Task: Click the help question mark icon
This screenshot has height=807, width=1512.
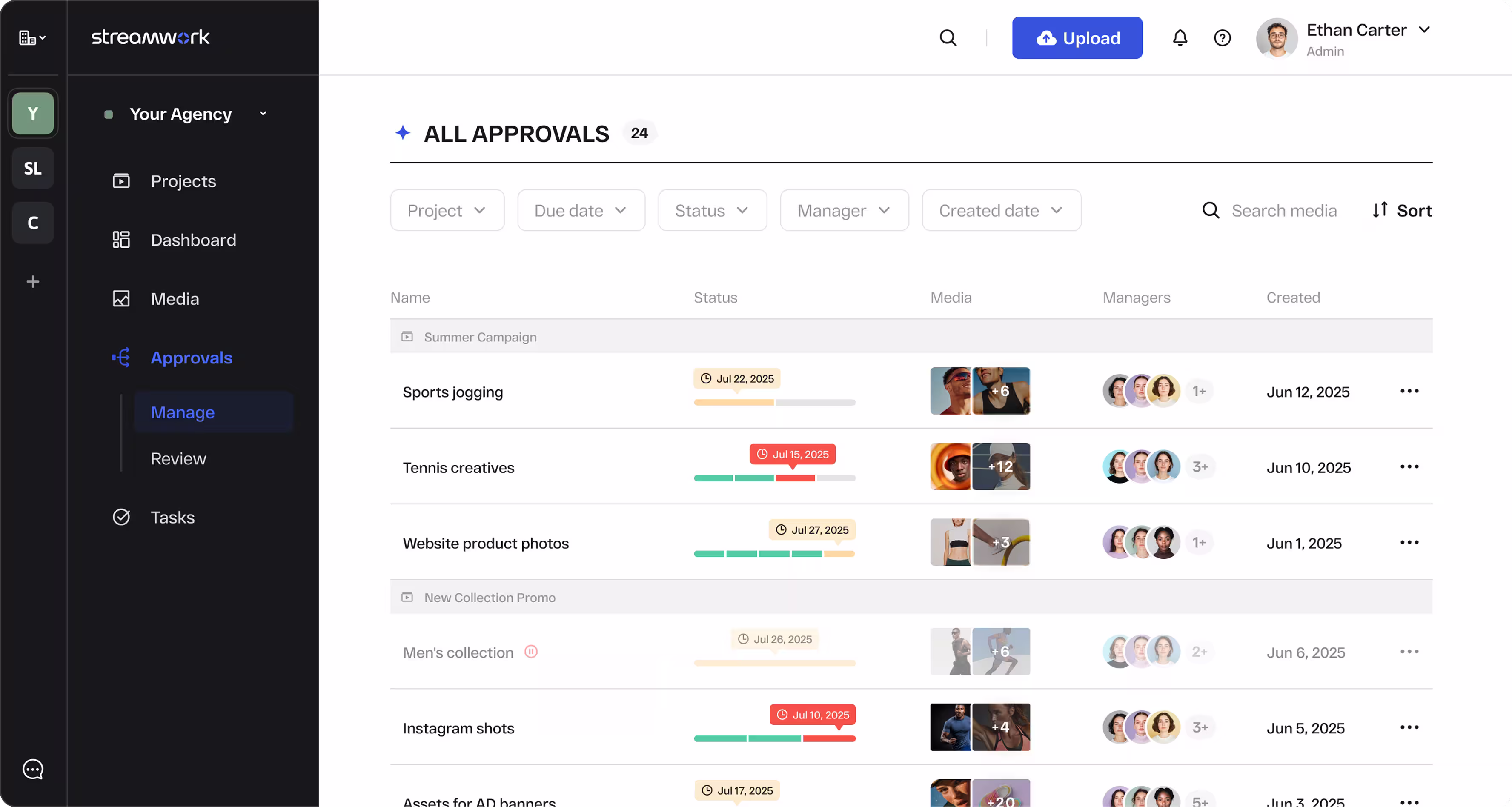Action: [x=1222, y=38]
